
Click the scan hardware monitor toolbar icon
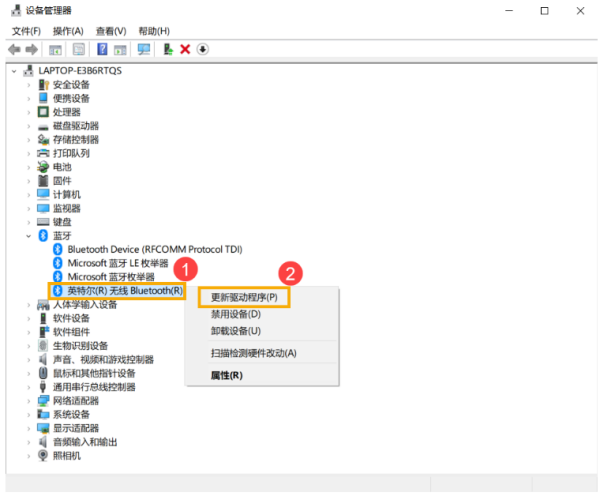point(144,49)
